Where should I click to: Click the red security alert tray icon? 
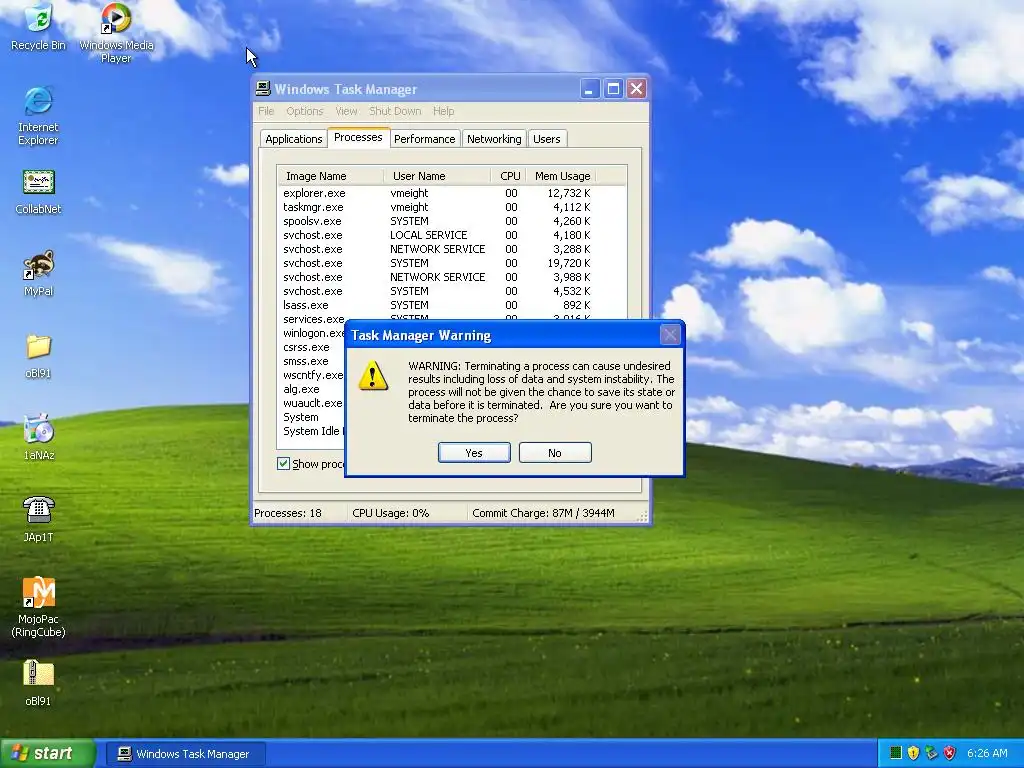pos(950,753)
